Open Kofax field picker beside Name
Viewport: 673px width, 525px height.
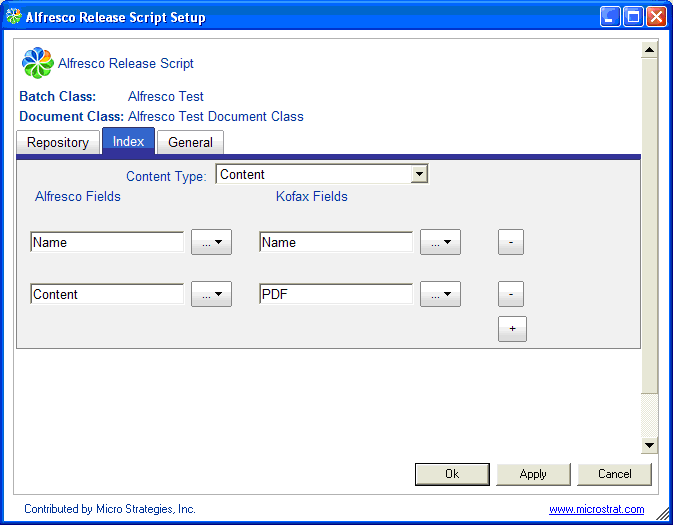tap(440, 242)
